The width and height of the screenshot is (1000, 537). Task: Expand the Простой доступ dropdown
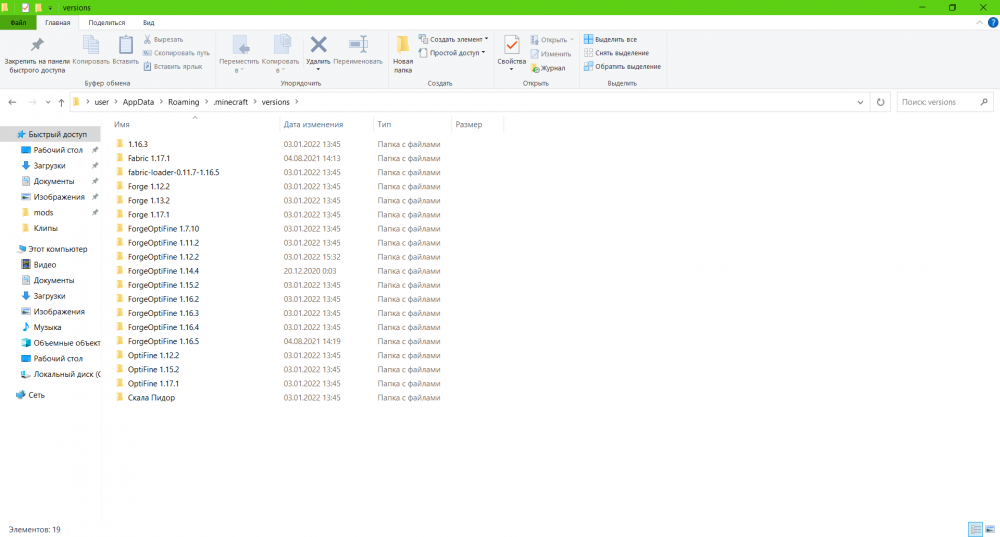click(483, 52)
